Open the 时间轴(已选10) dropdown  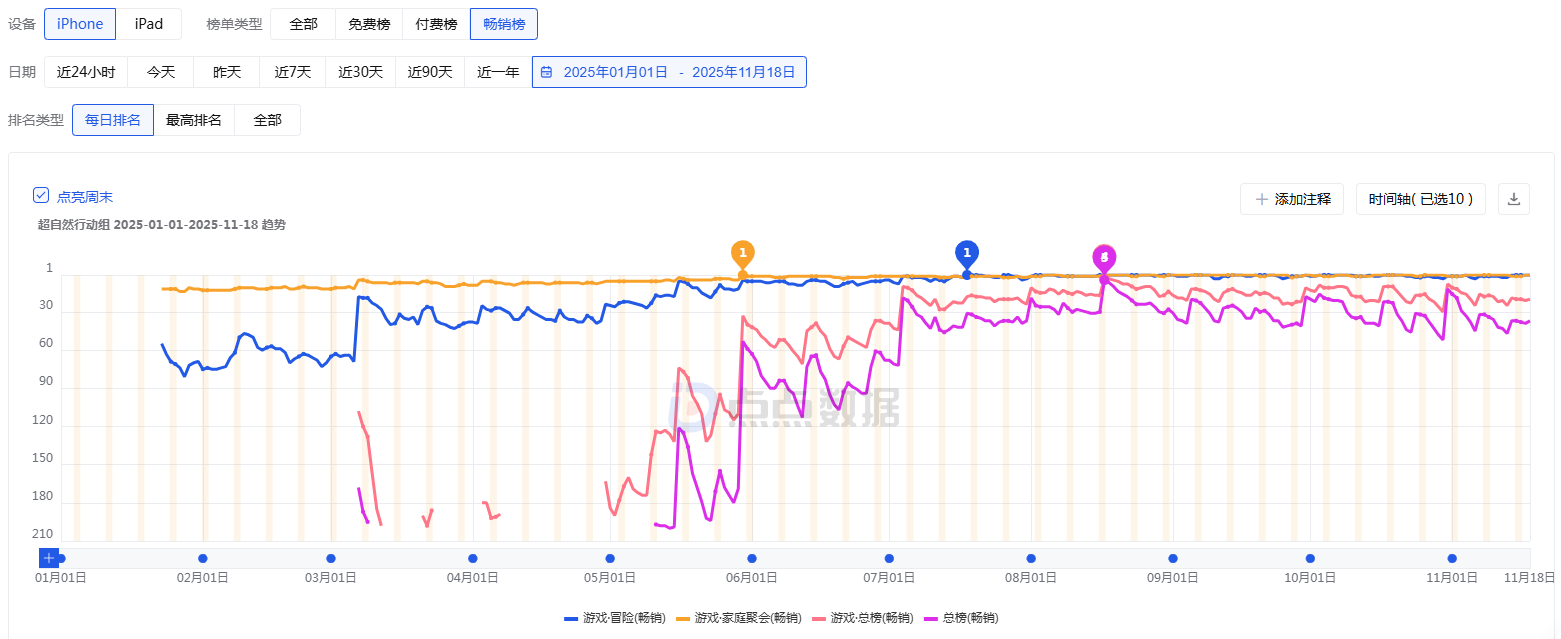pyautogui.click(x=1420, y=199)
